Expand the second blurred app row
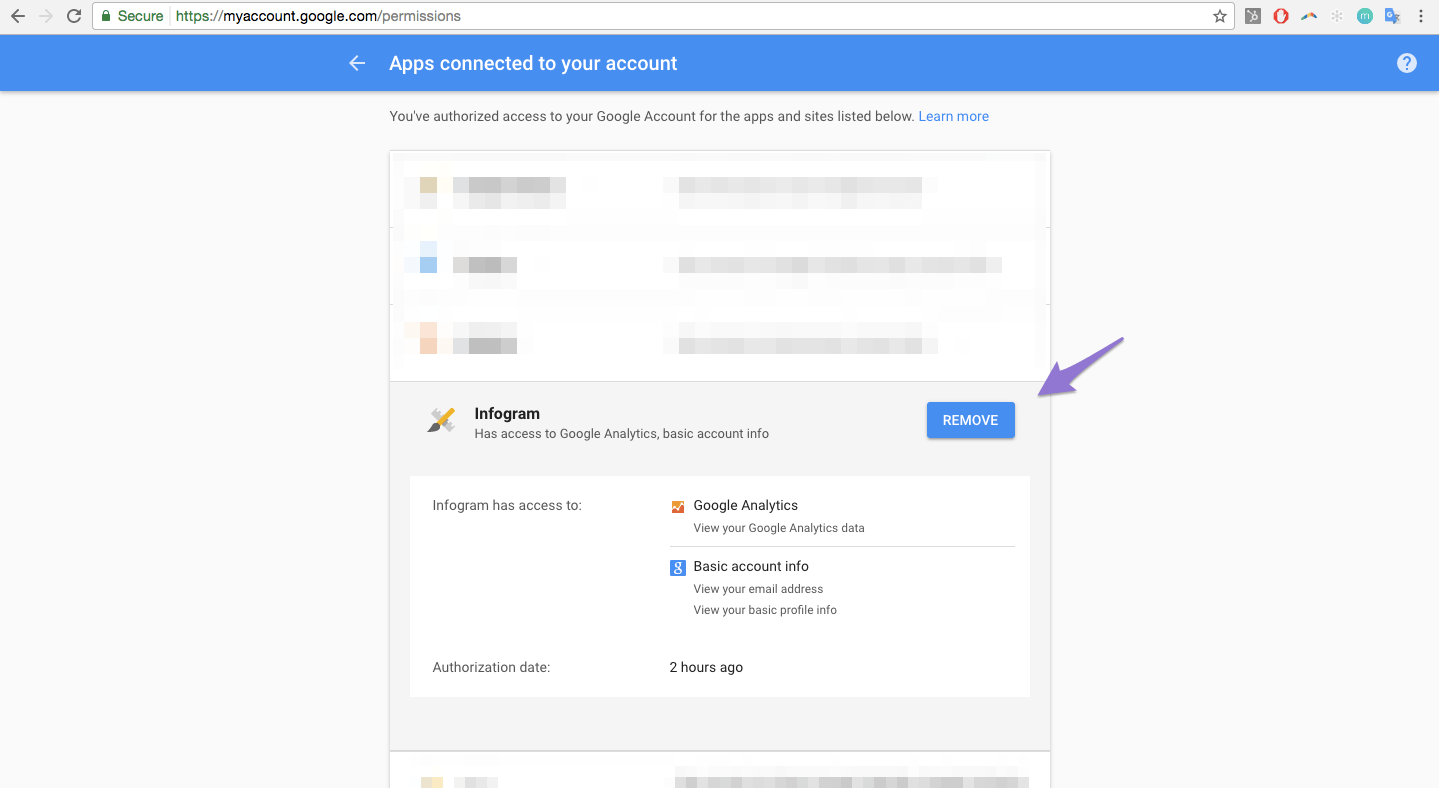Viewport: 1439px width, 788px height. (719, 266)
